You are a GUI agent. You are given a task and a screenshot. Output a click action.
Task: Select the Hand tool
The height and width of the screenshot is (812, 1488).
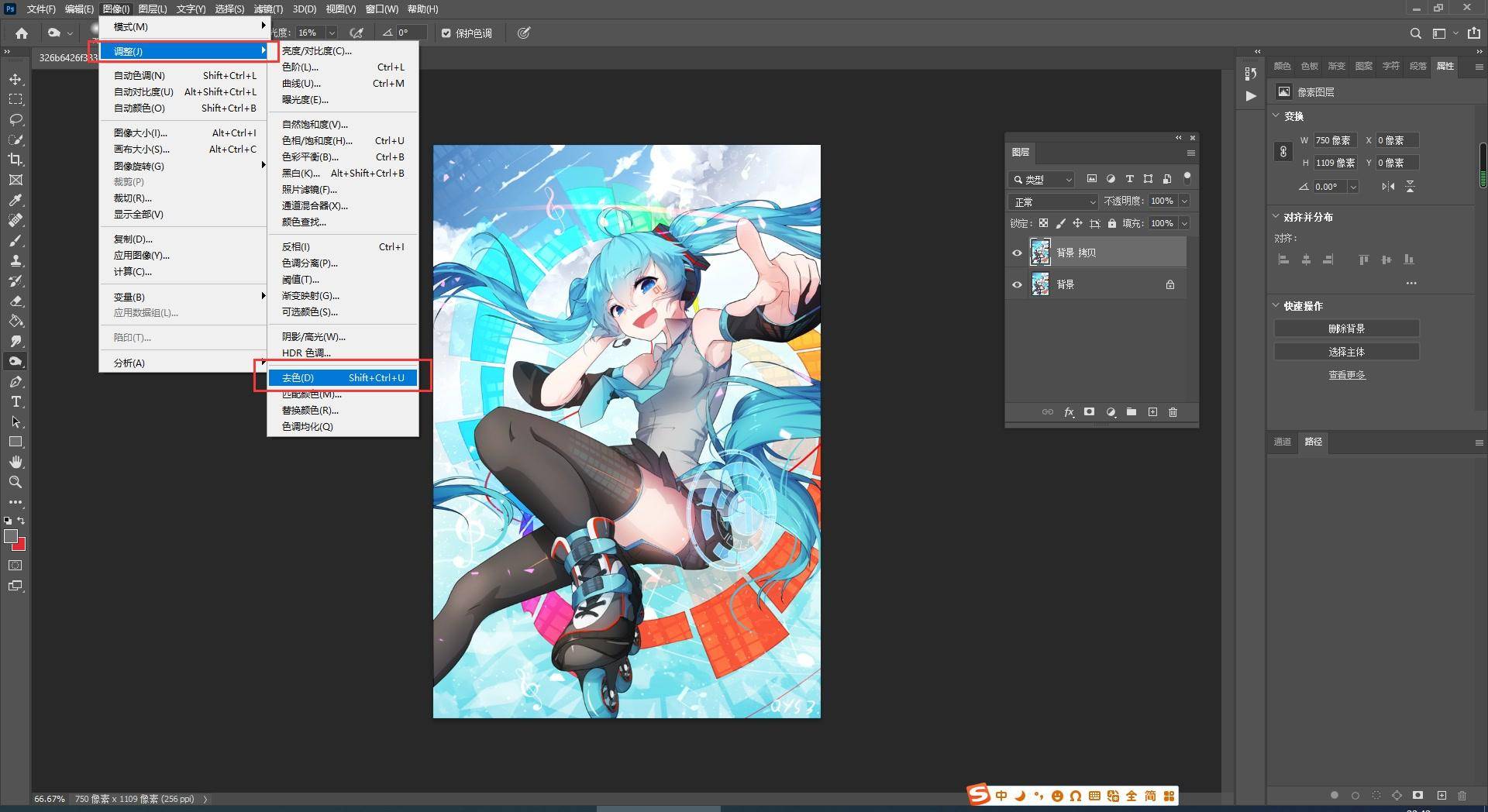(15, 462)
